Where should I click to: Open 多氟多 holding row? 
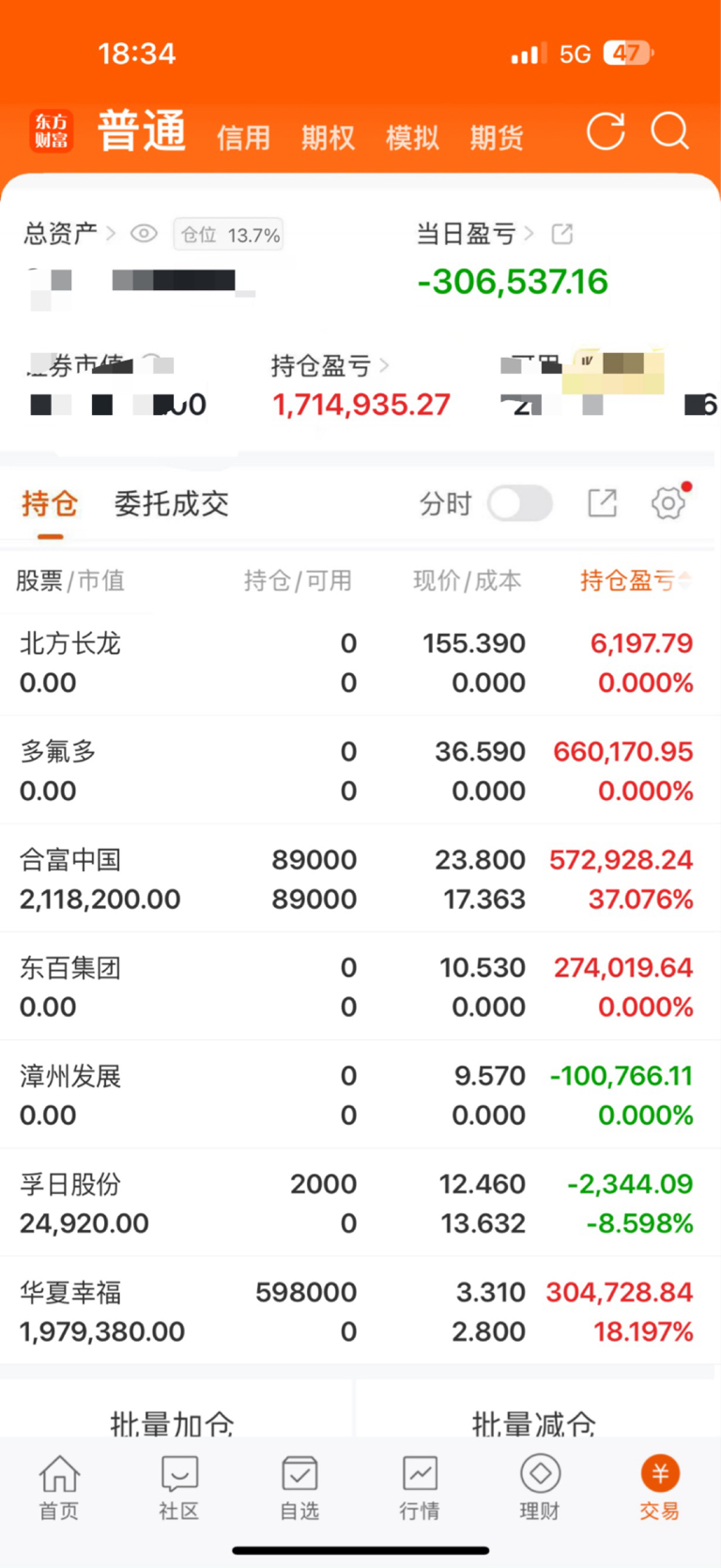(360, 771)
